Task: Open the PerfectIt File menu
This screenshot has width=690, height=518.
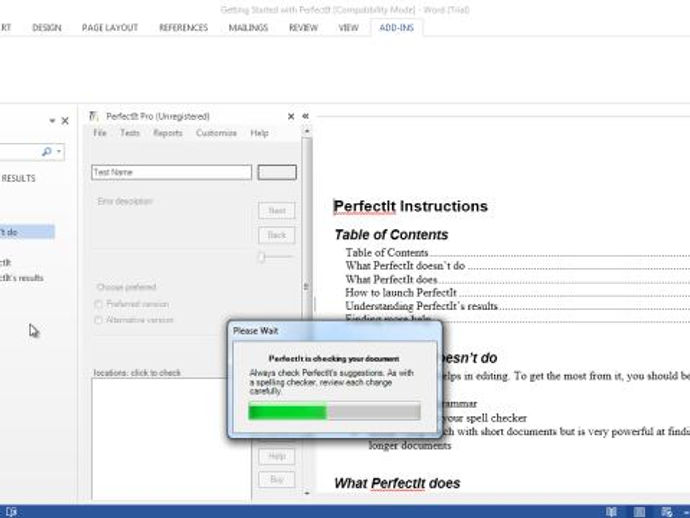Action: click(x=100, y=133)
